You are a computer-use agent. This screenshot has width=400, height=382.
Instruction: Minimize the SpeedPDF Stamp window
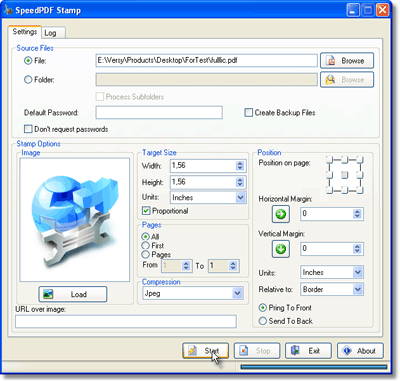pos(353,10)
